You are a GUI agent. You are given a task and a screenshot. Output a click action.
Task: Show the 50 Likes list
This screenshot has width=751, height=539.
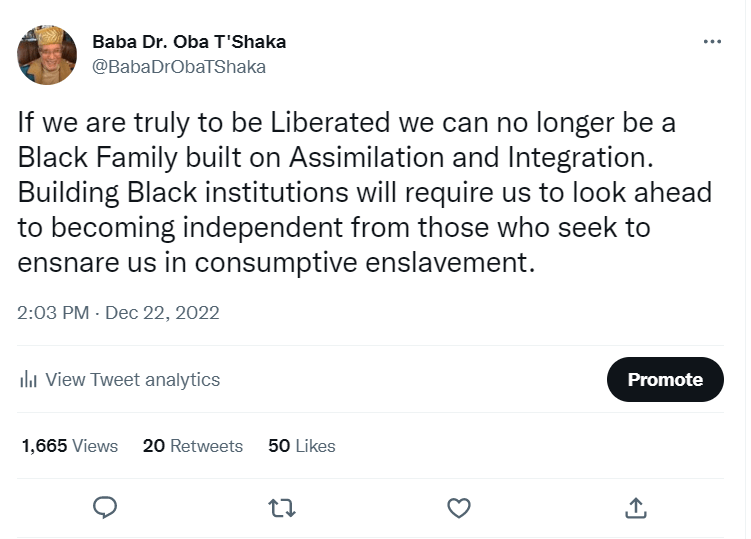(302, 446)
